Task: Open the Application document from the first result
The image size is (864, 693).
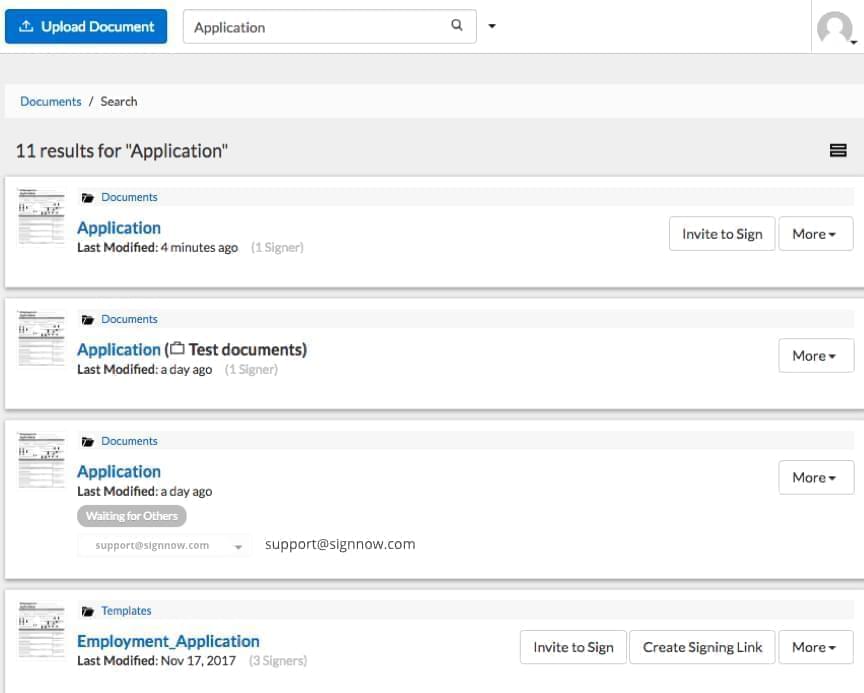Action: click(118, 228)
